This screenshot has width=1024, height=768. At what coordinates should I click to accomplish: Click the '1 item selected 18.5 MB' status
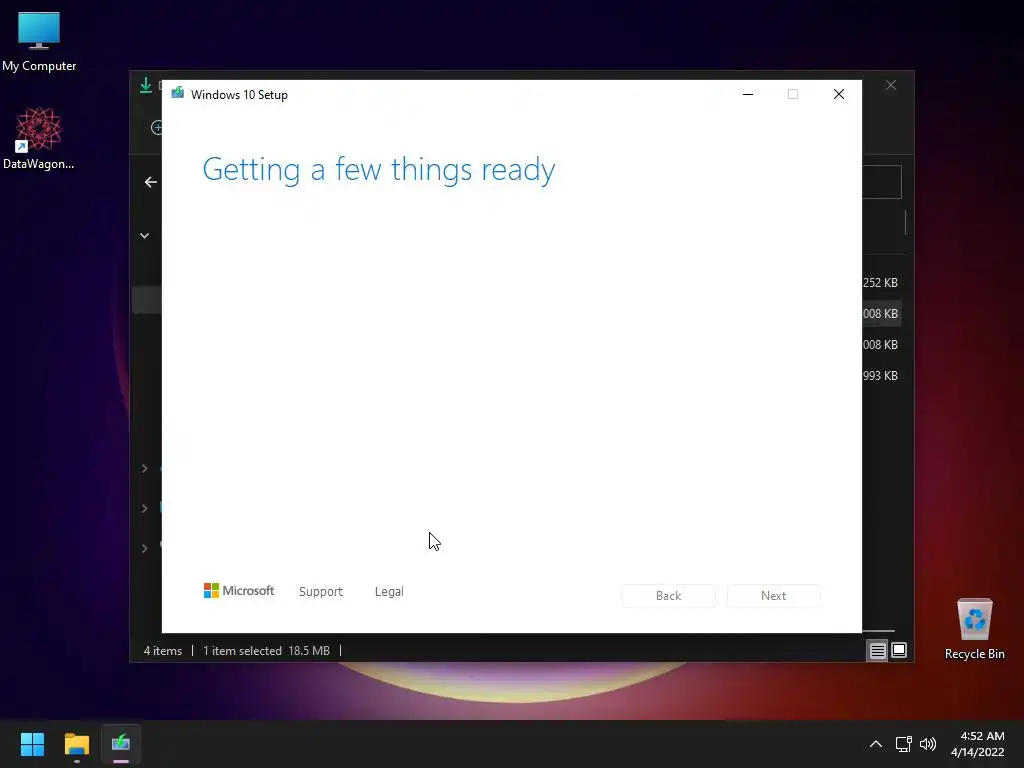coord(266,651)
